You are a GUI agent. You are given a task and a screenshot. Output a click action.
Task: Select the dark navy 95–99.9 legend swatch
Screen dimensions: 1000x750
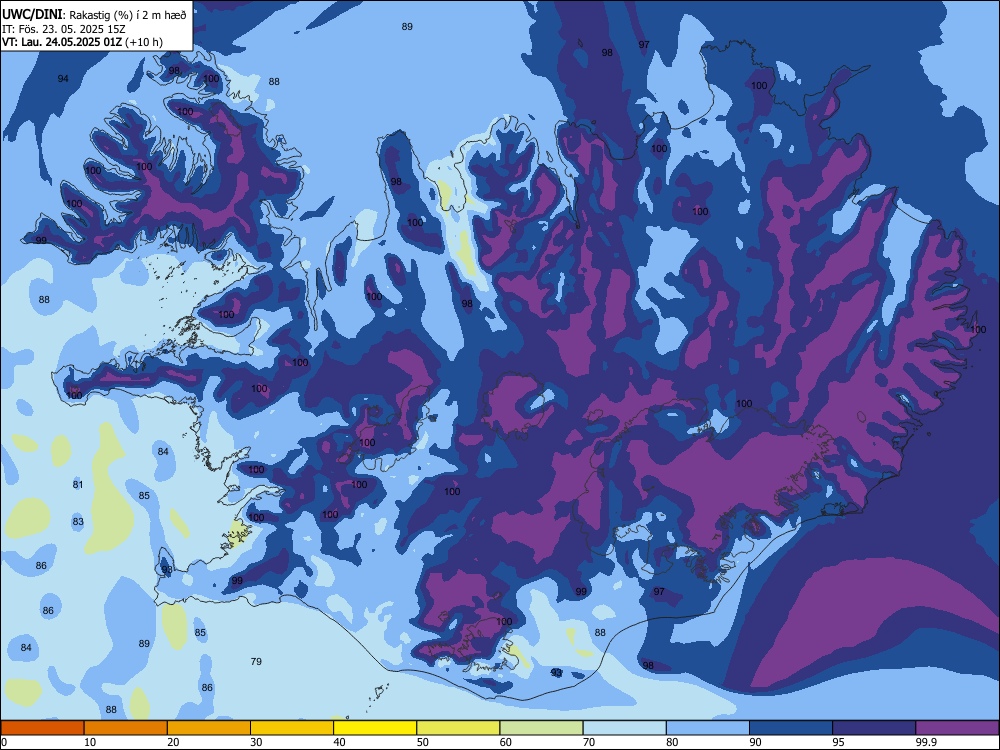(874, 728)
